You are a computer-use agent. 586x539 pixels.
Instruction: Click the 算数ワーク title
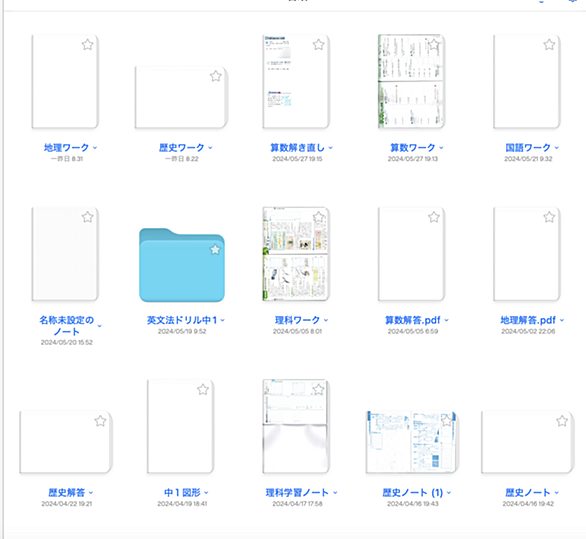click(413, 148)
